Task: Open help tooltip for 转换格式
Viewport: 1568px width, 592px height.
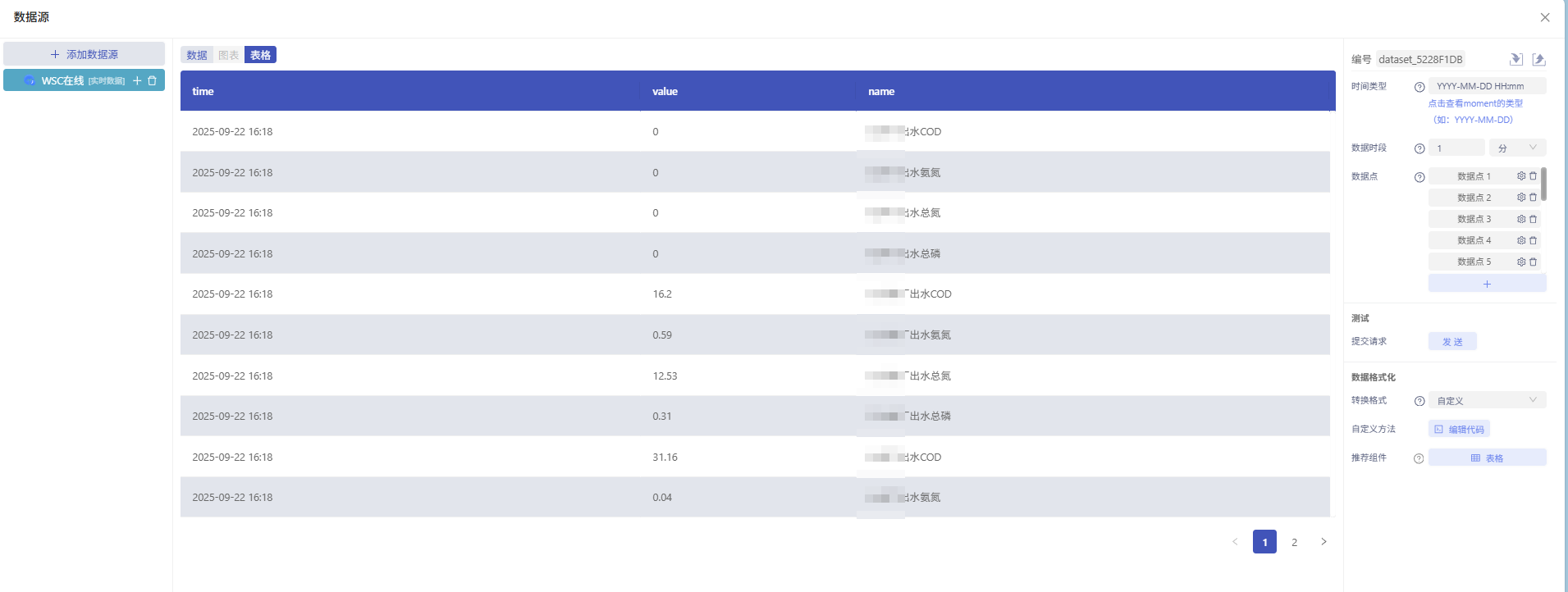Action: click(1419, 401)
